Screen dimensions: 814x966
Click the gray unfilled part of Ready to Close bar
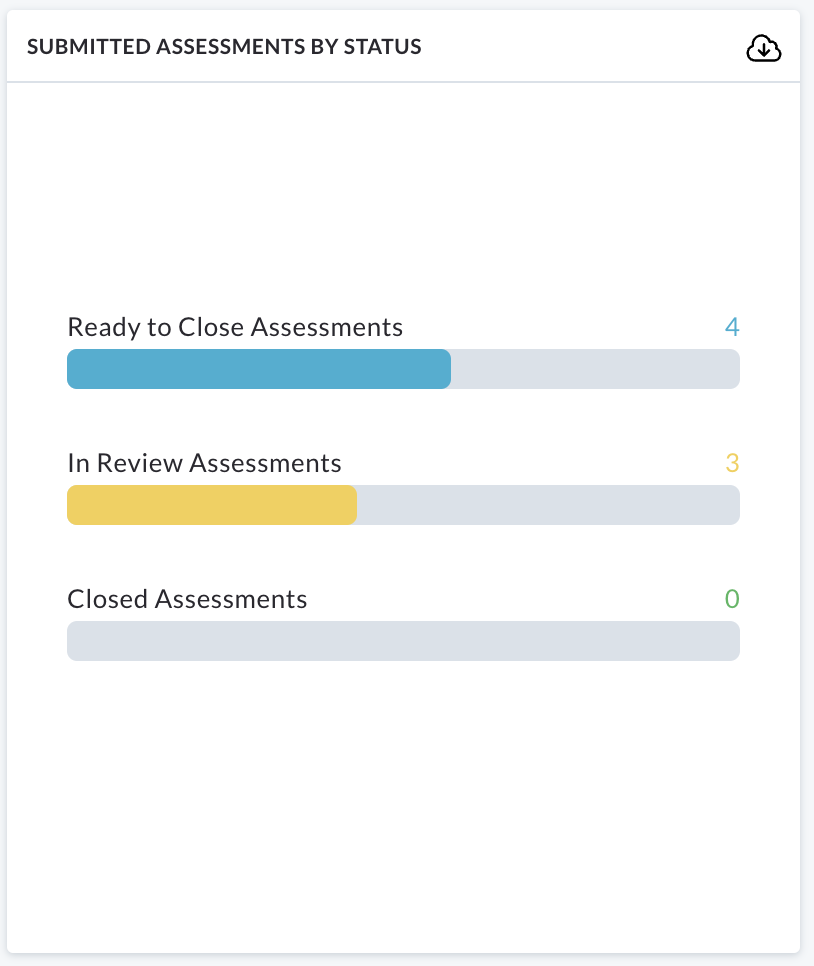[595, 369]
